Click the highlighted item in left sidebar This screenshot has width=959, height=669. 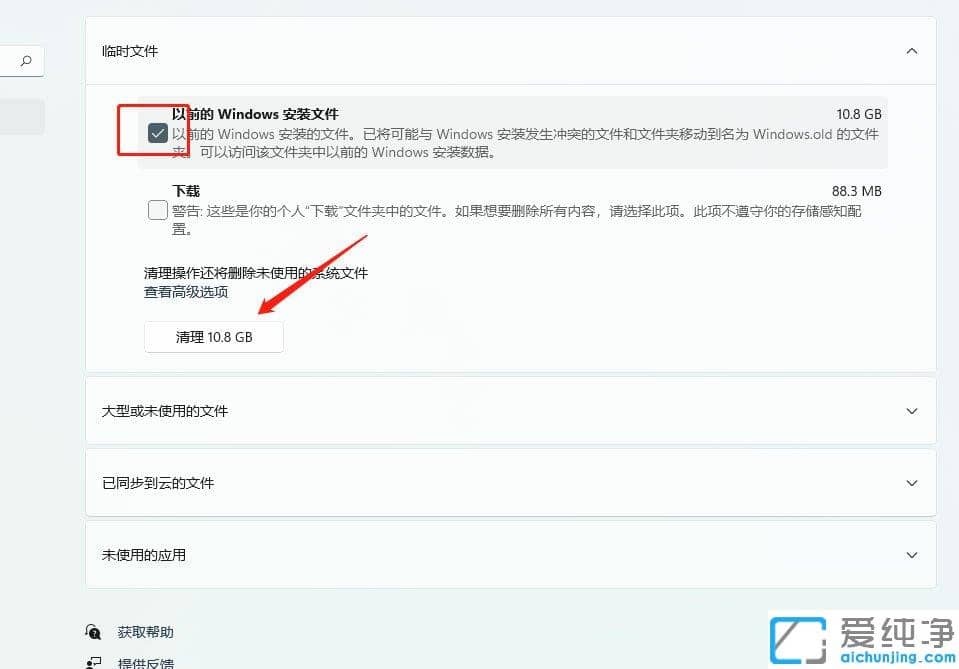coord(22,117)
